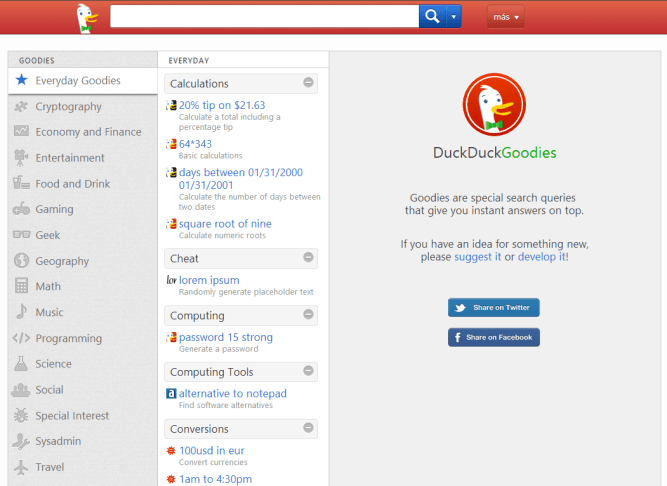Image resolution: width=667 pixels, height=486 pixels.
Task: Select the Math category label
Action: point(48,286)
